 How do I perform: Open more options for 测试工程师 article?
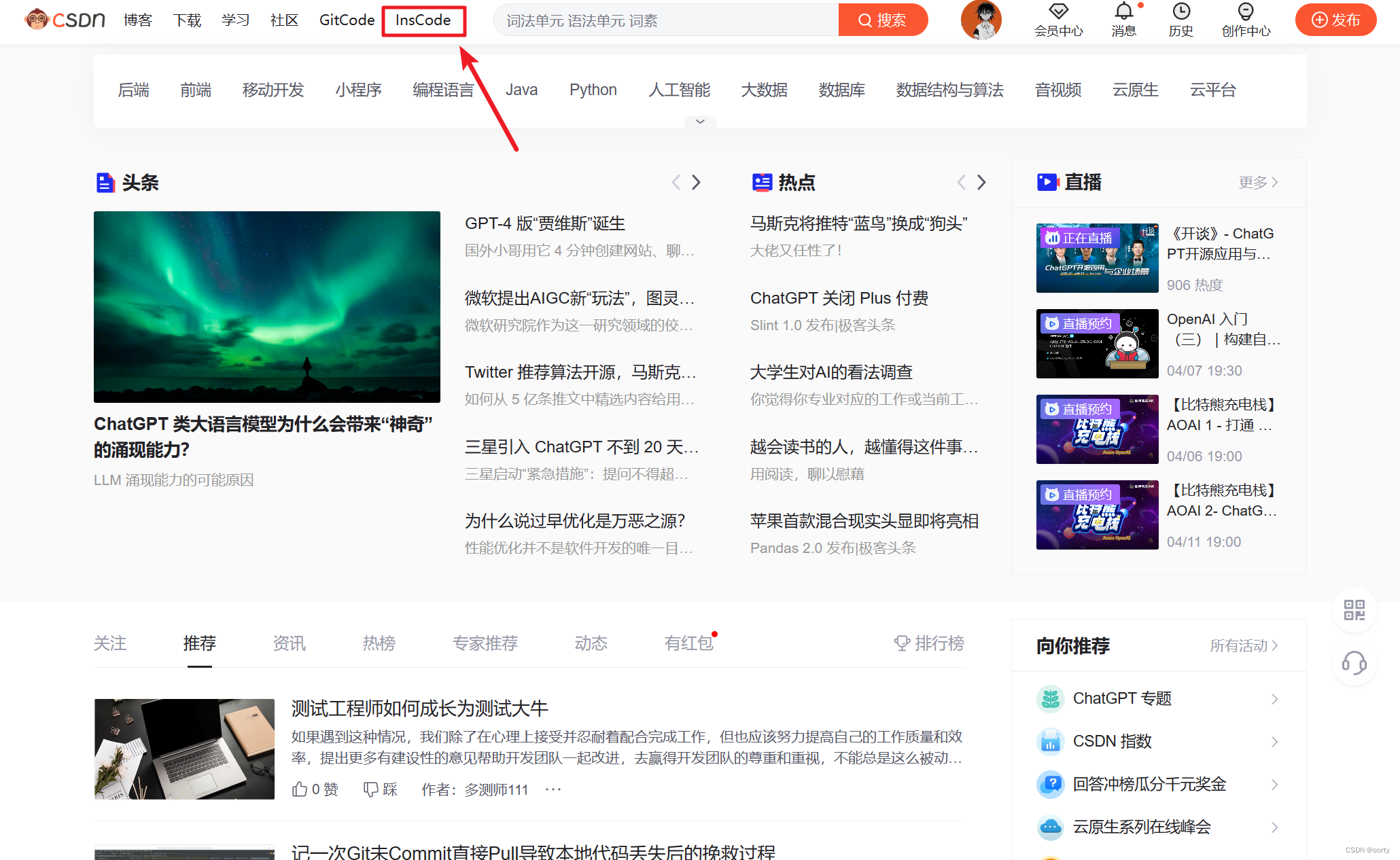click(553, 789)
